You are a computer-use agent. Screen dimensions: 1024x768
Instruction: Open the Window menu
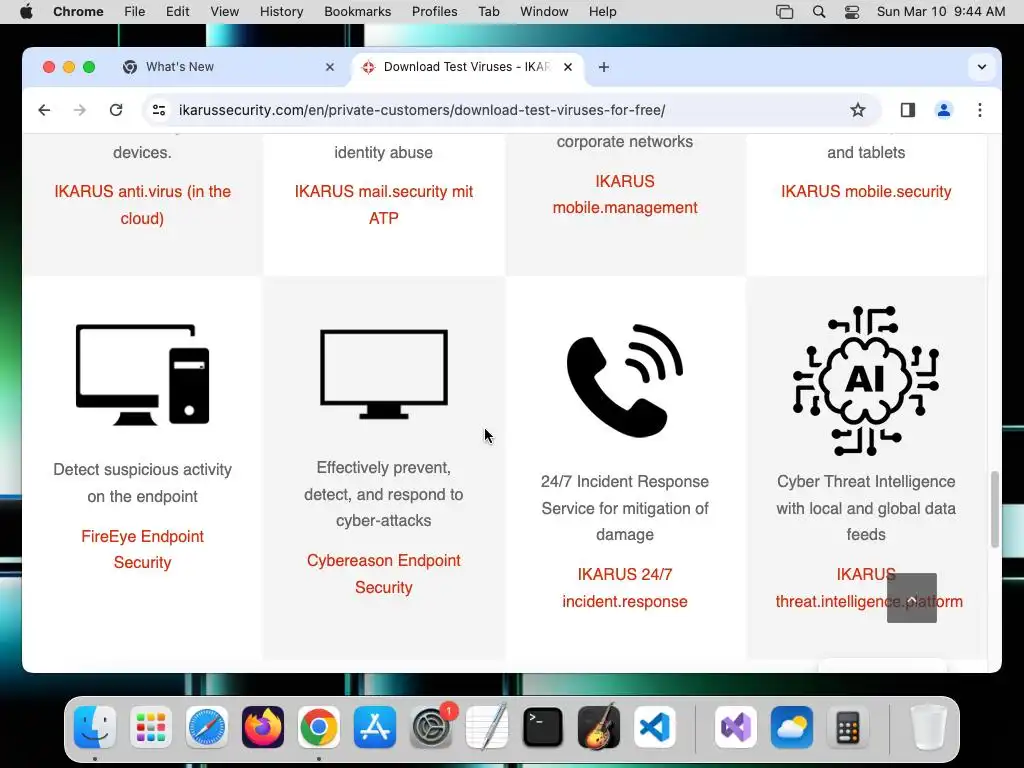(544, 11)
